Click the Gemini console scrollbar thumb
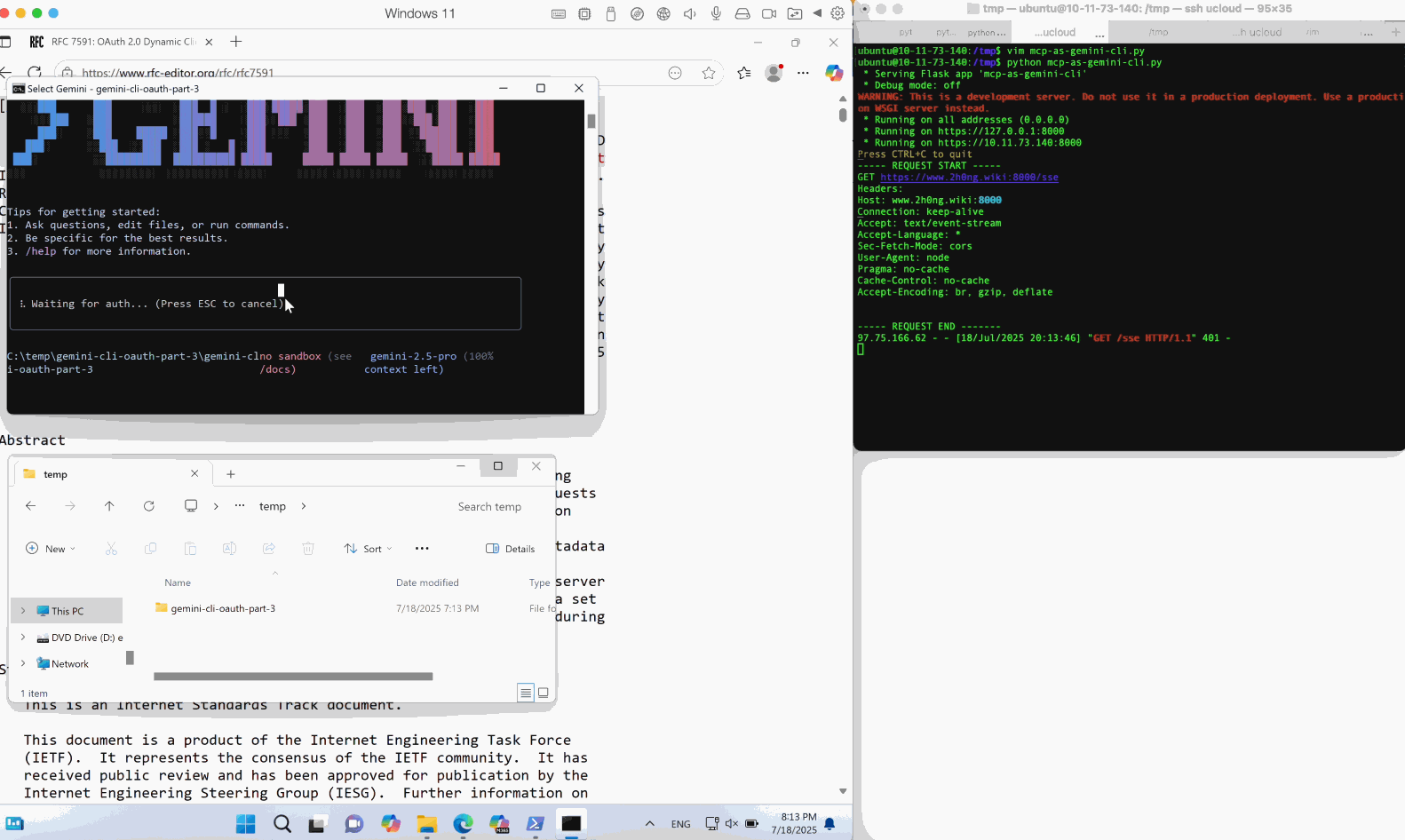Screen dimensions: 1405x840 click(x=591, y=122)
